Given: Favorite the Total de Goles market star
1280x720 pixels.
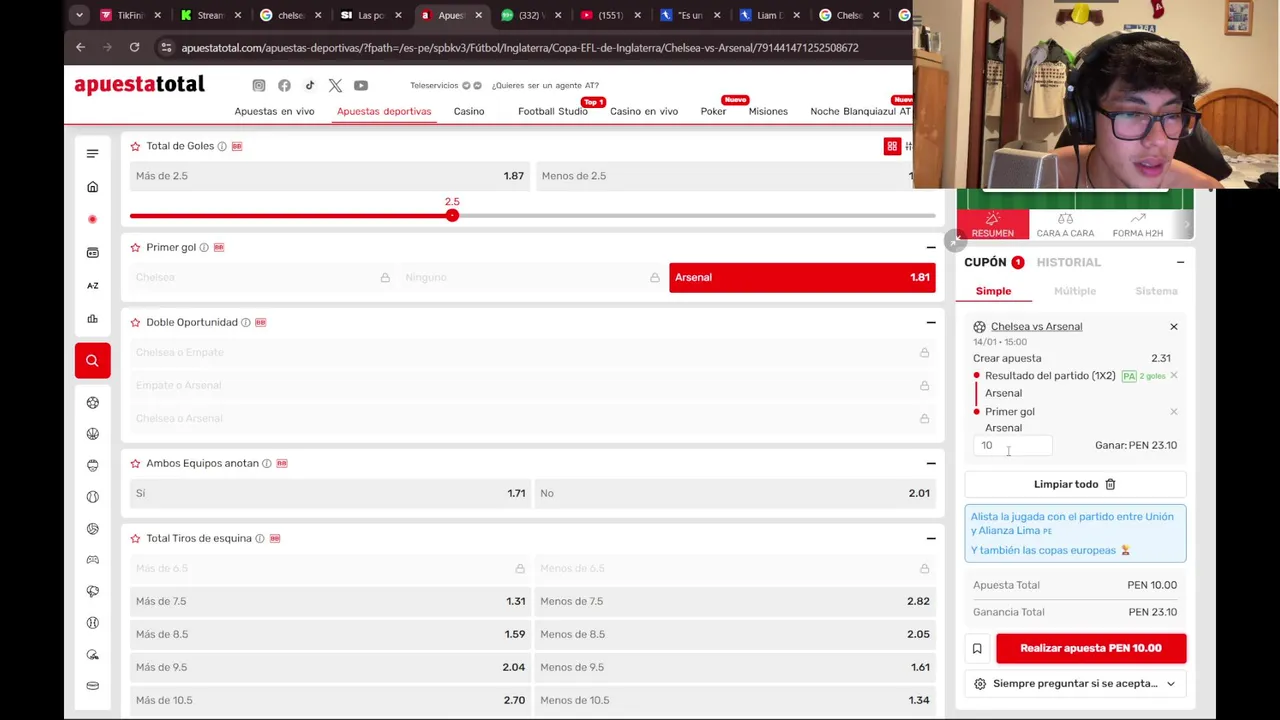Looking at the screenshot, I should pyautogui.click(x=135, y=146).
